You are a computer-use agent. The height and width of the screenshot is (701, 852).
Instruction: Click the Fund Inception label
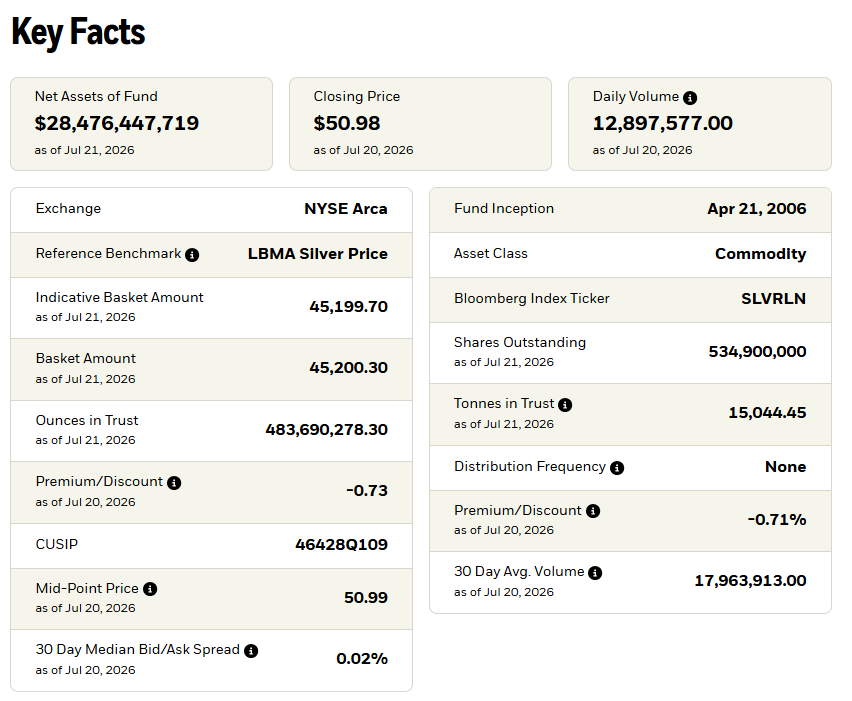coord(504,209)
